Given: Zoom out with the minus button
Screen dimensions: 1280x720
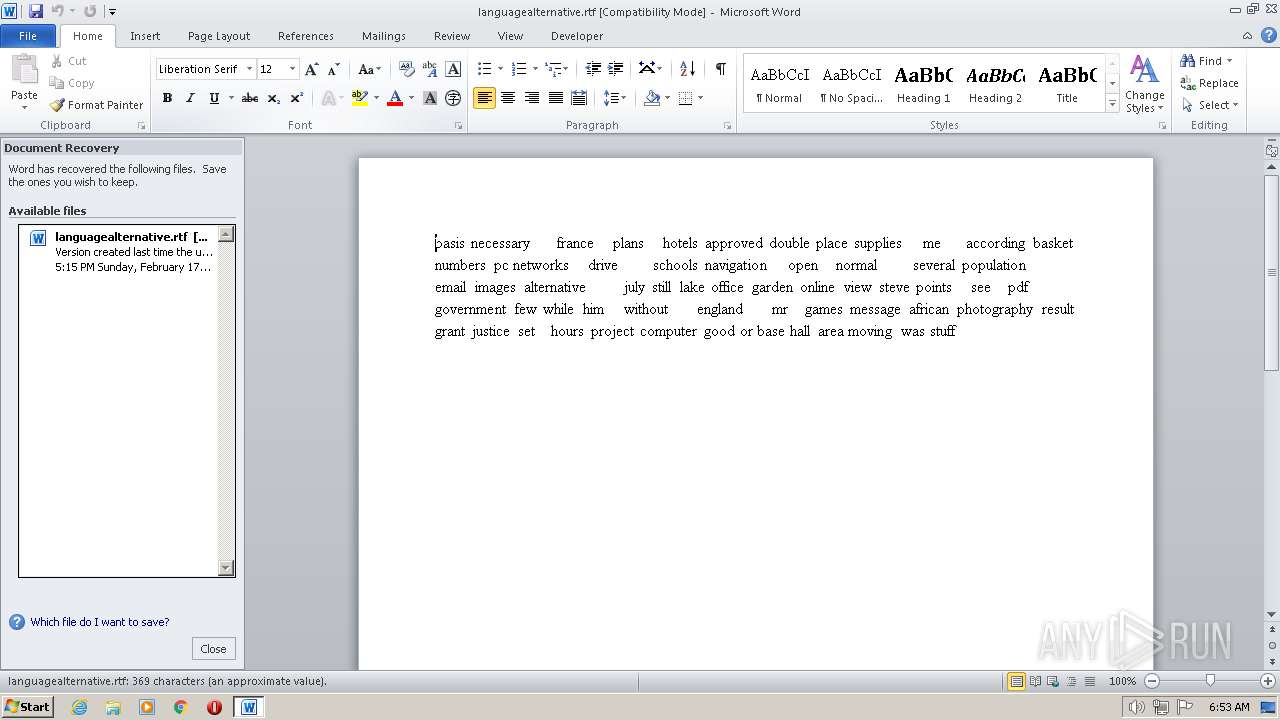Looking at the screenshot, I should [1151, 681].
